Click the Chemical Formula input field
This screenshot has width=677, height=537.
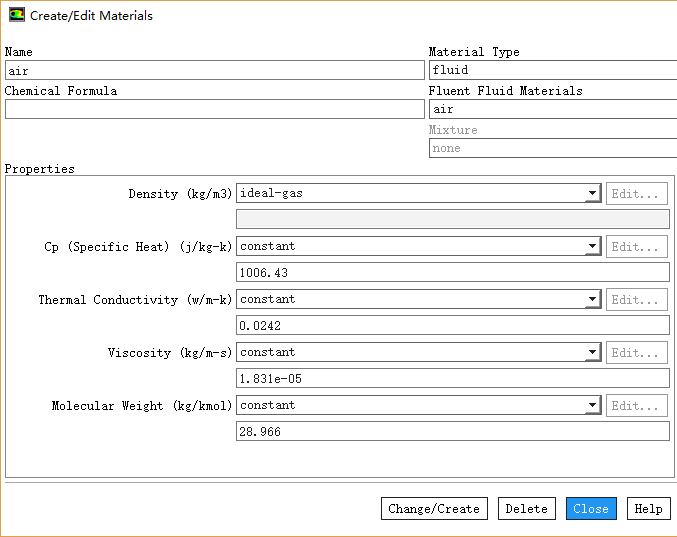pyautogui.click(x=214, y=110)
